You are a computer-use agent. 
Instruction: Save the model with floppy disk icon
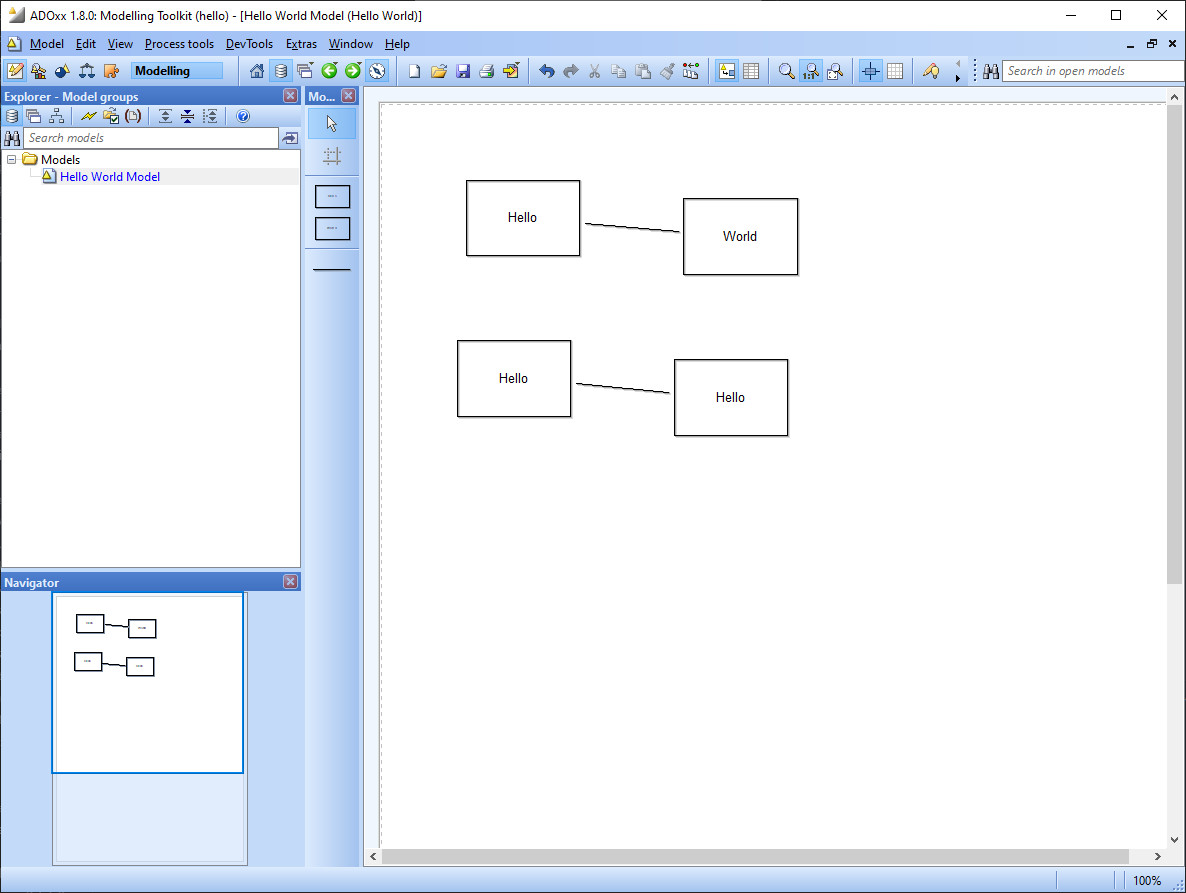pos(463,71)
